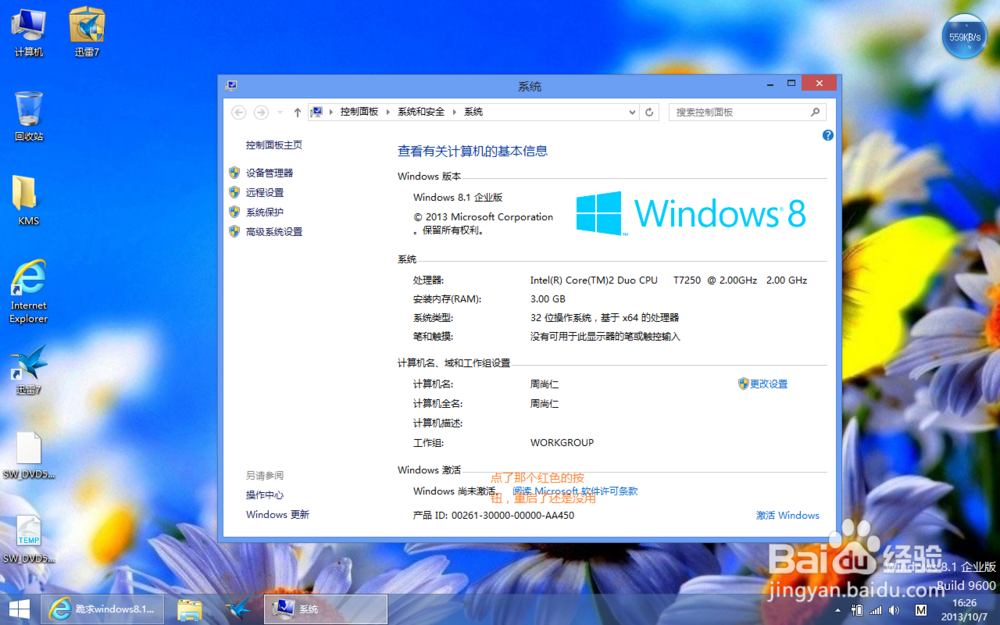The width and height of the screenshot is (1000, 625).
Task: Click the system window title icon
Action: coord(232,85)
